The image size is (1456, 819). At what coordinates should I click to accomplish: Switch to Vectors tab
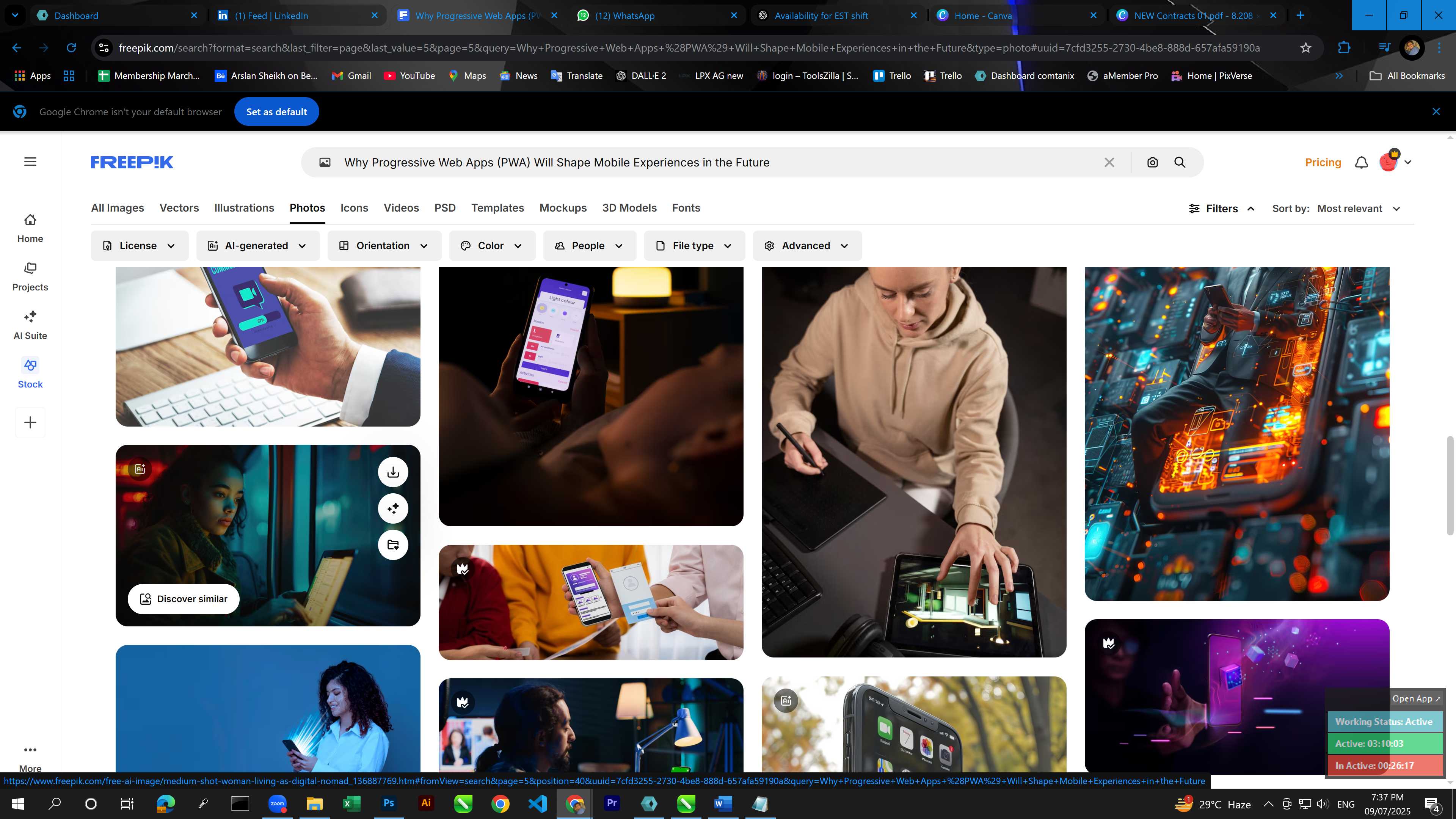coord(179,208)
